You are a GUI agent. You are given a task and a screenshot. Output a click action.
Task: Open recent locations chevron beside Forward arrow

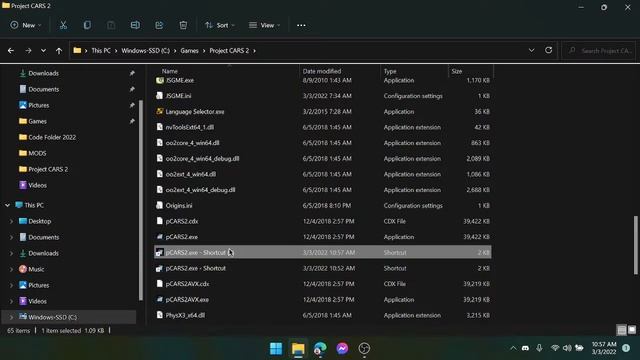point(43,51)
